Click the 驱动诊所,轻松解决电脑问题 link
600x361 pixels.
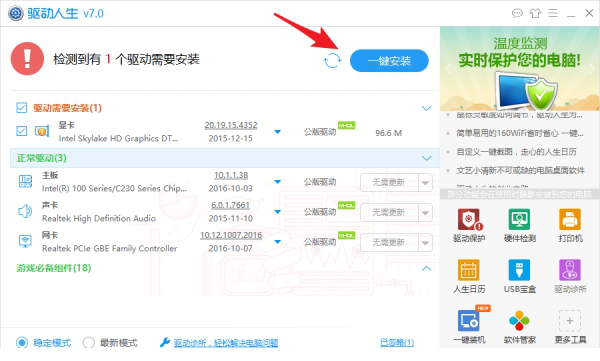(x=226, y=343)
